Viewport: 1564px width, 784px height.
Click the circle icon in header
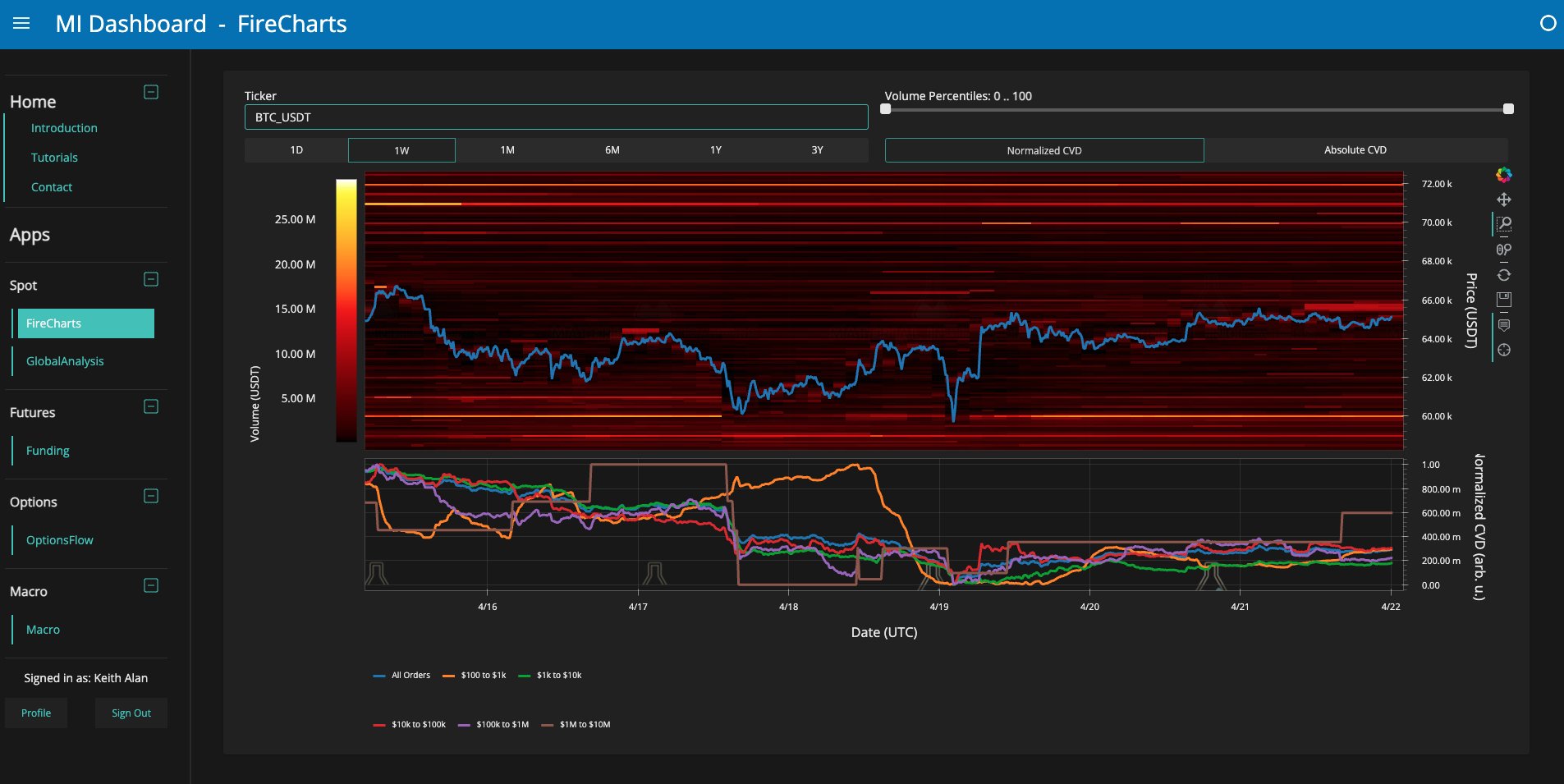(1548, 24)
